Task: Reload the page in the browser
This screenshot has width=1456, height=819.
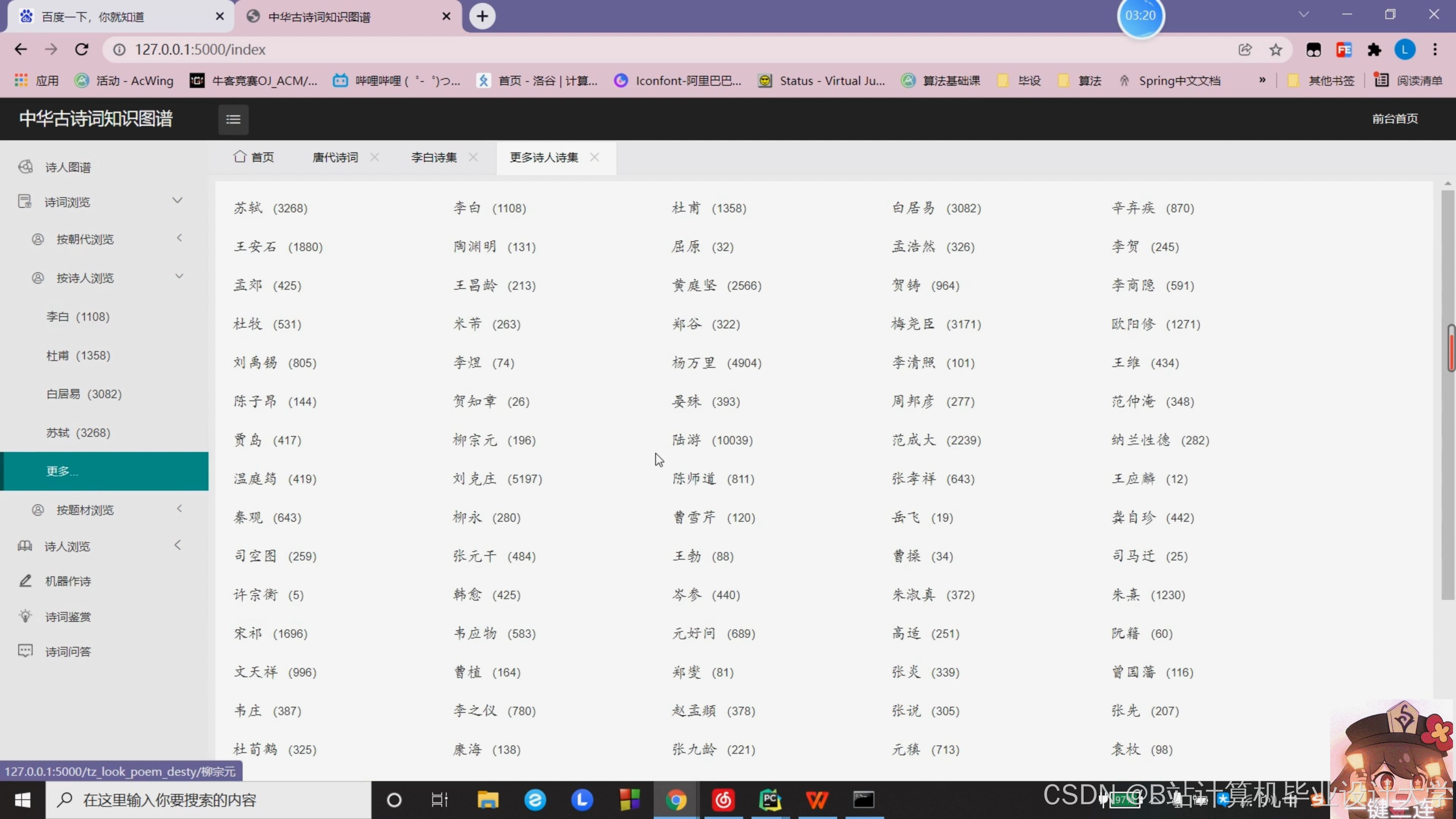Action: click(x=82, y=50)
